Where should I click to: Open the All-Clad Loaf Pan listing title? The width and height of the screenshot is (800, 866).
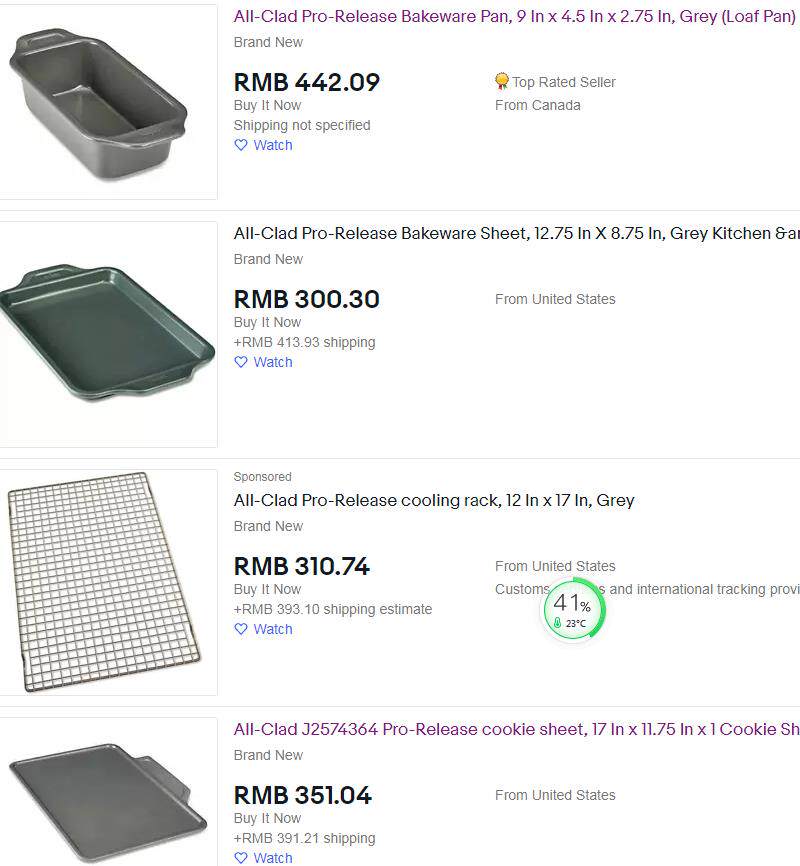(x=514, y=17)
